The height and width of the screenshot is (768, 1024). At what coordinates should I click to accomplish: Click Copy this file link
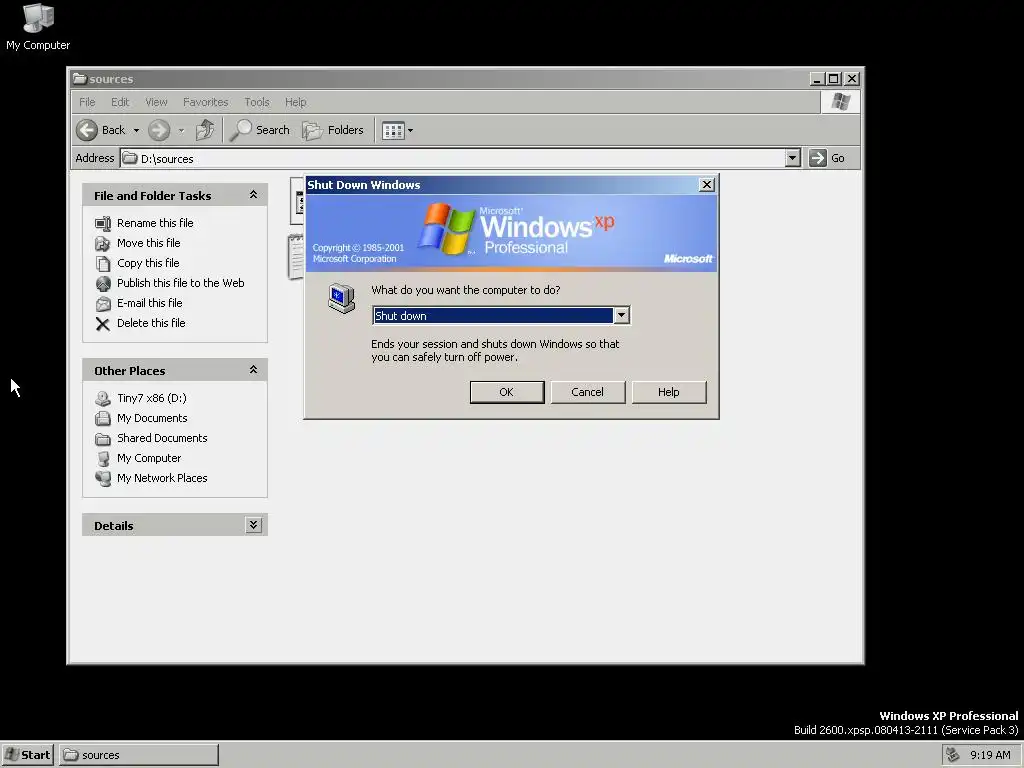[148, 263]
